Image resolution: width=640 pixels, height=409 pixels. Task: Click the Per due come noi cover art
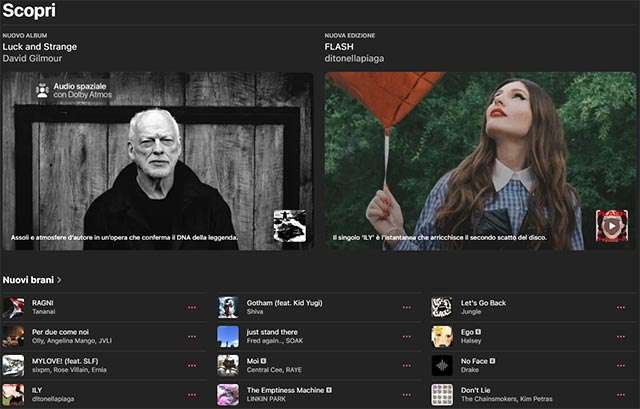coord(13,336)
